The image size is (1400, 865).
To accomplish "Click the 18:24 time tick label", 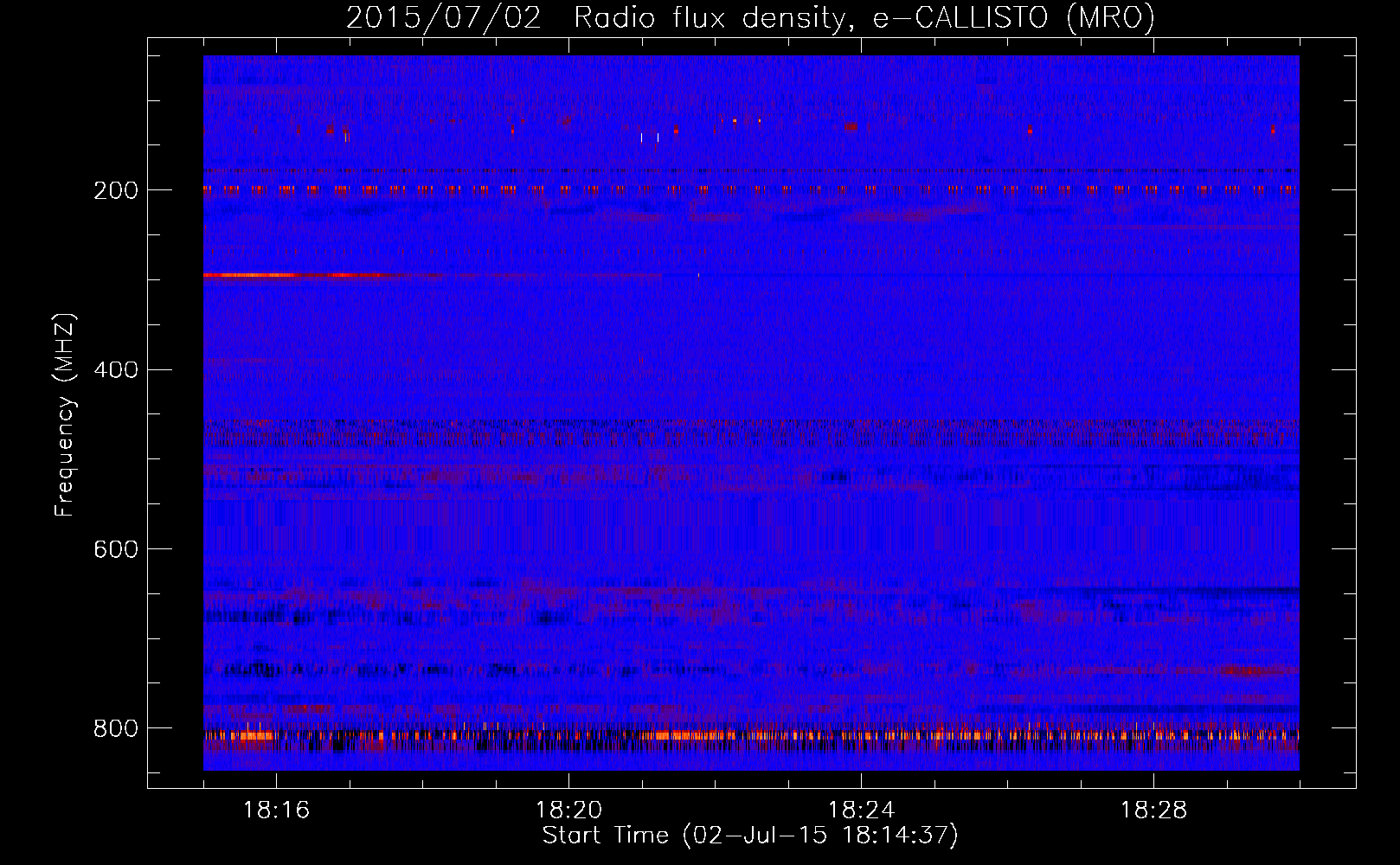I will click(x=861, y=810).
